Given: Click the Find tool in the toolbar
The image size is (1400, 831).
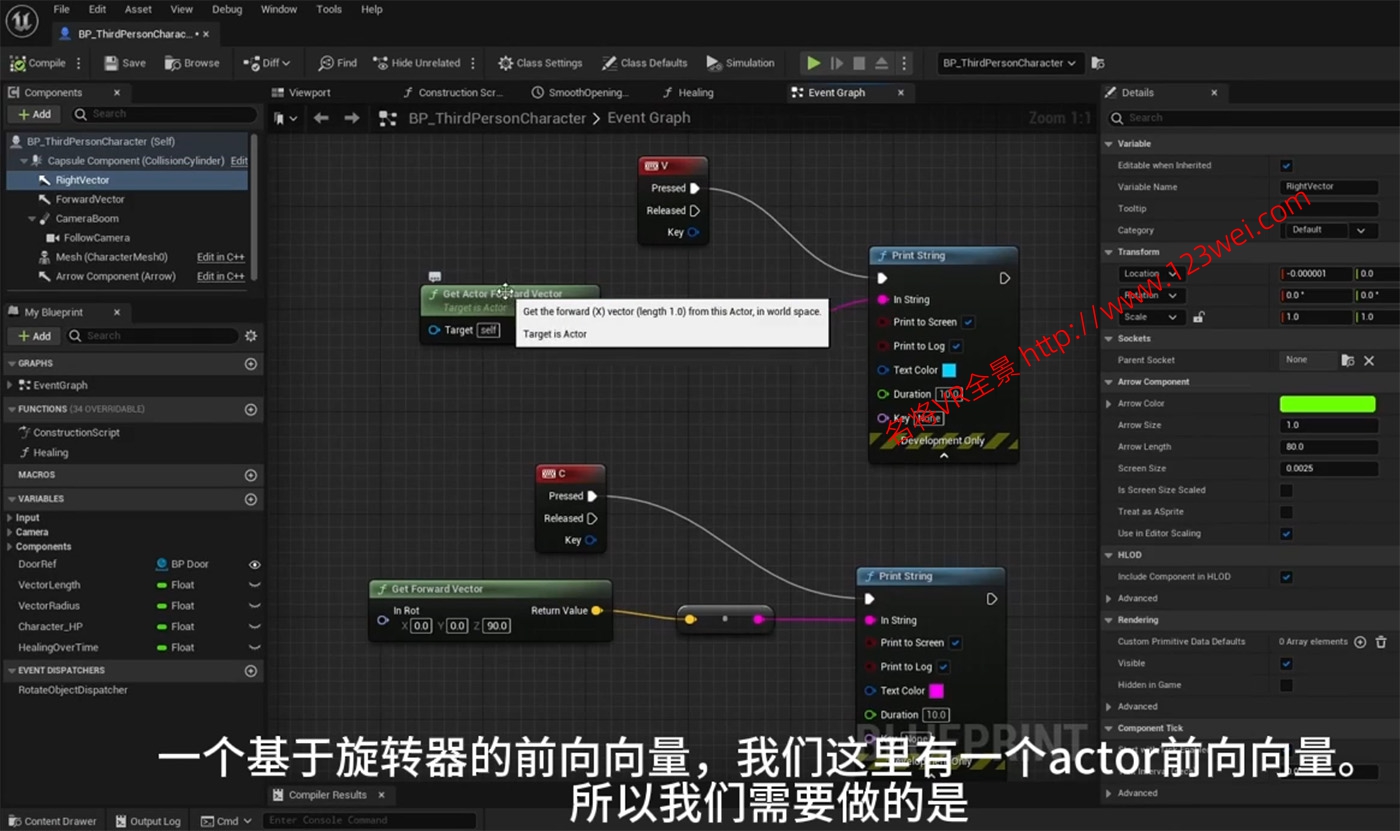Looking at the screenshot, I should [x=337, y=62].
